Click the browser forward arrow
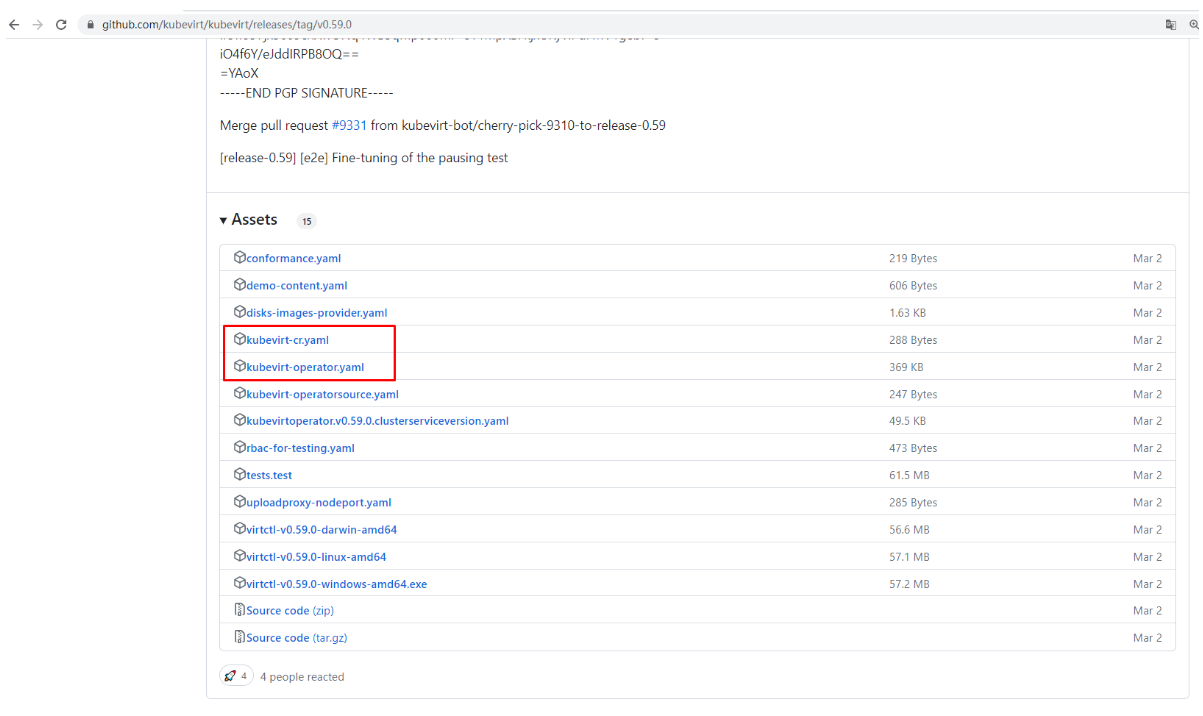1203x716 pixels. tap(38, 24)
